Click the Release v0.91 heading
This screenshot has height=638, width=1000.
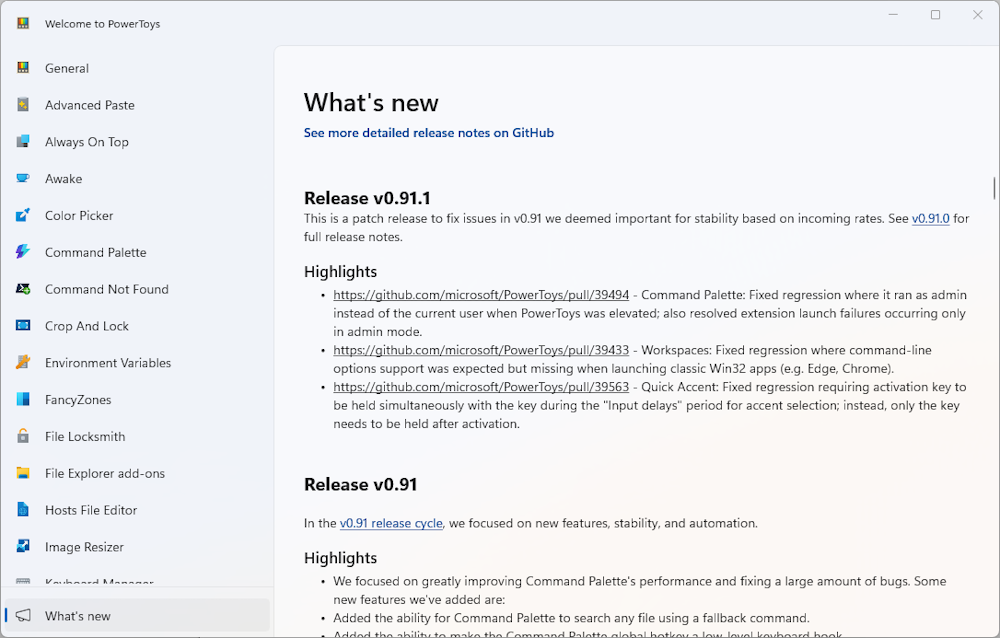pyautogui.click(x=360, y=484)
